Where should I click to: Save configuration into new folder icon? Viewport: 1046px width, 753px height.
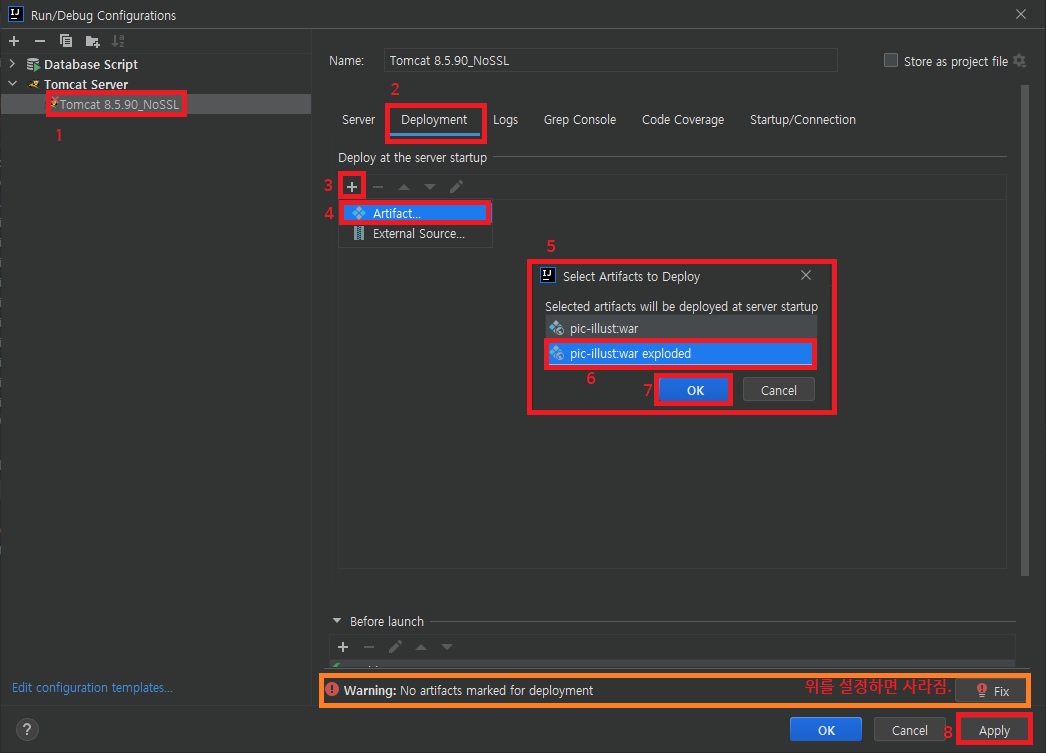(92, 41)
